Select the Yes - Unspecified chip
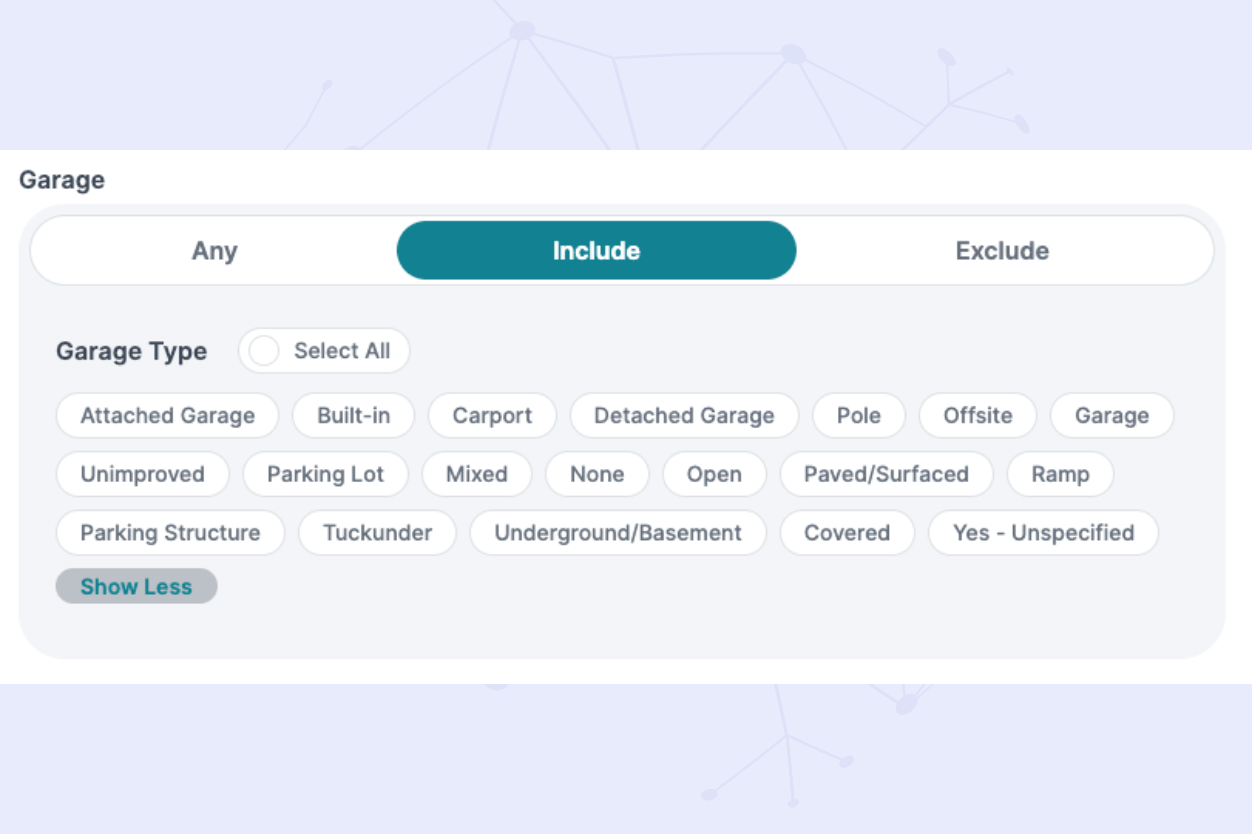This screenshot has height=834, width=1252. point(1043,533)
